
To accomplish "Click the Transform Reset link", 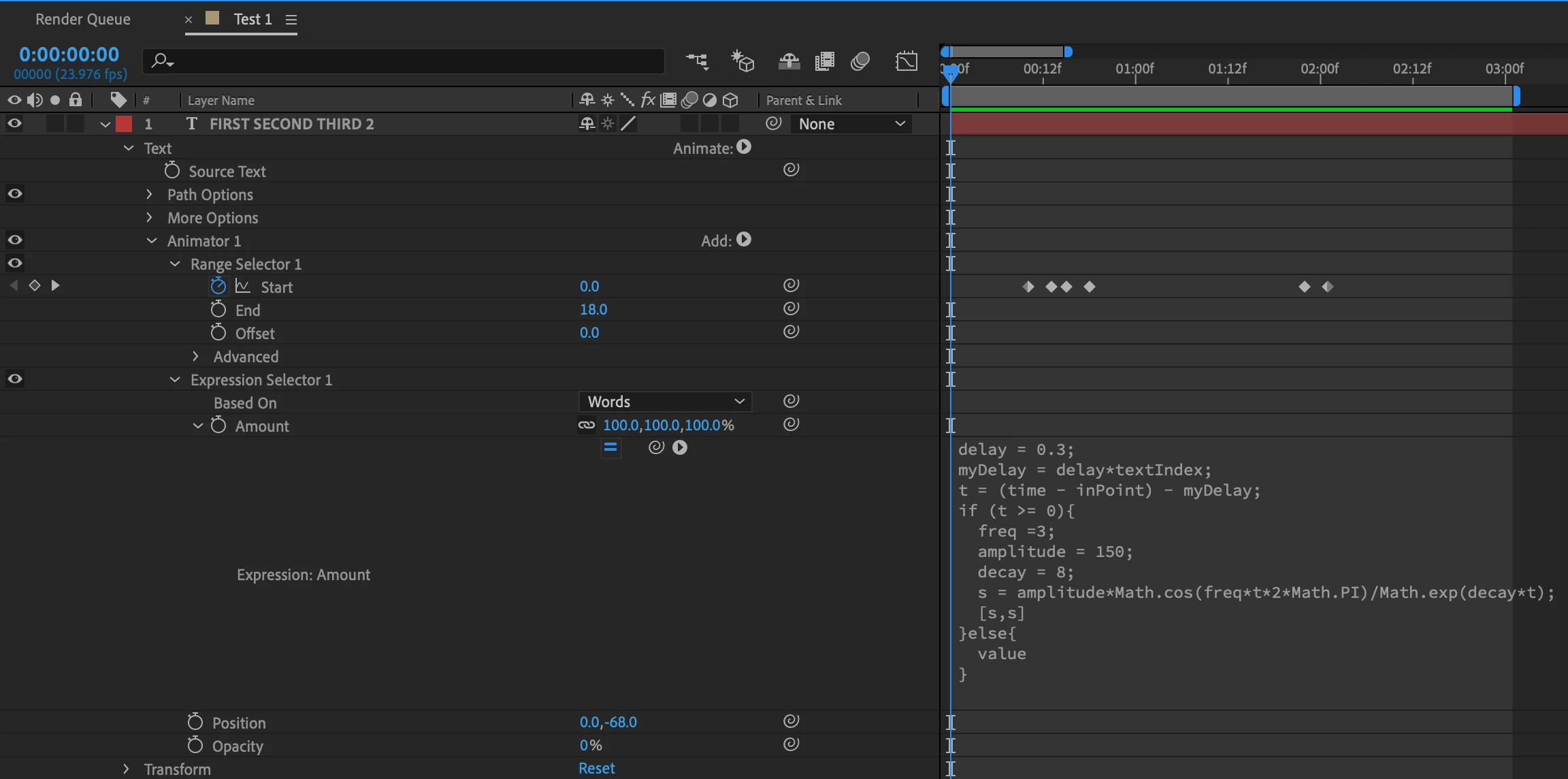I will 596,768.
